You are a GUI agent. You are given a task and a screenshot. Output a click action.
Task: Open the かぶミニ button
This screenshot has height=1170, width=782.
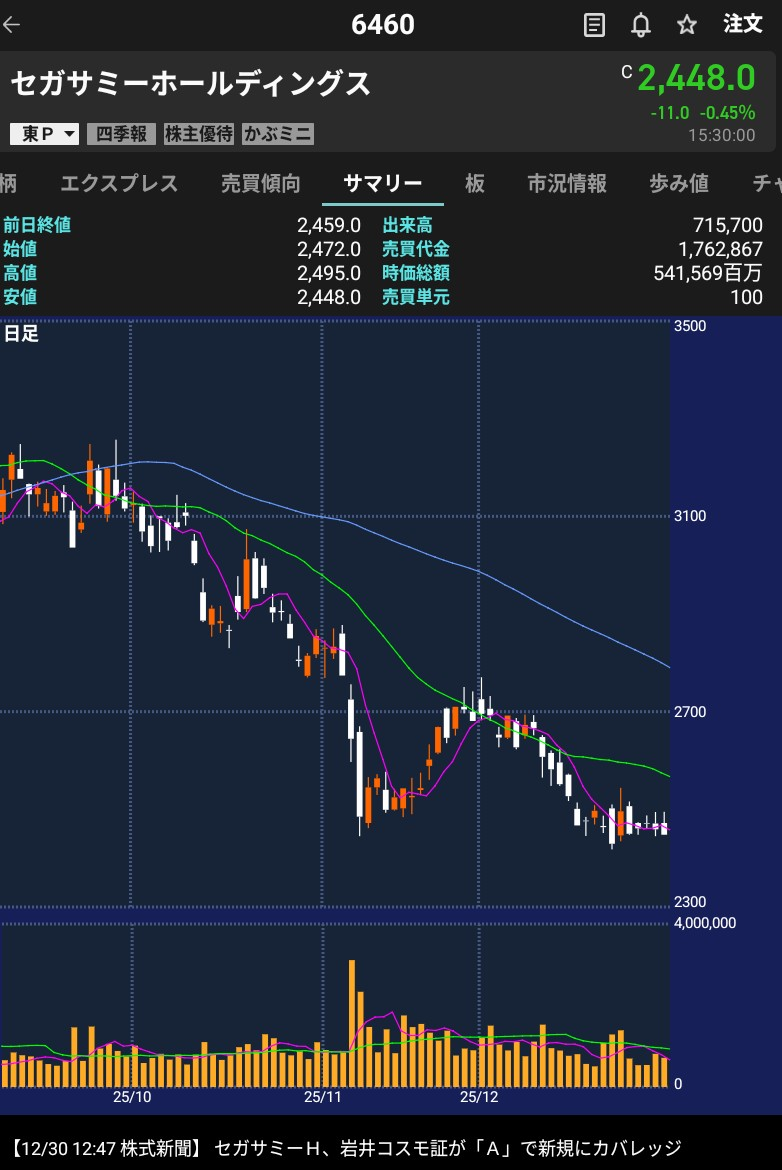click(x=278, y=134)
